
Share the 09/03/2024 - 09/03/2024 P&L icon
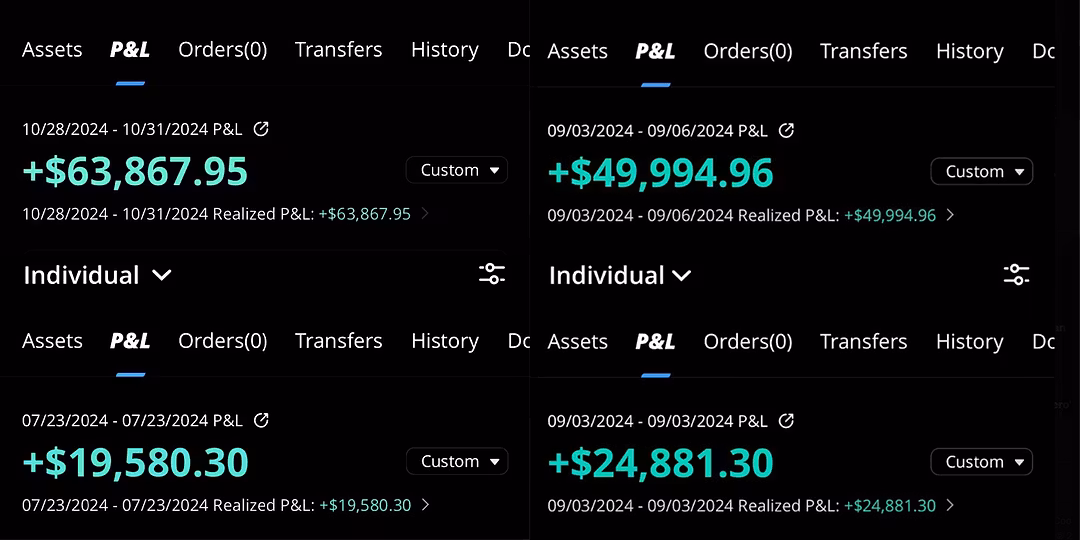pos(786,420)
